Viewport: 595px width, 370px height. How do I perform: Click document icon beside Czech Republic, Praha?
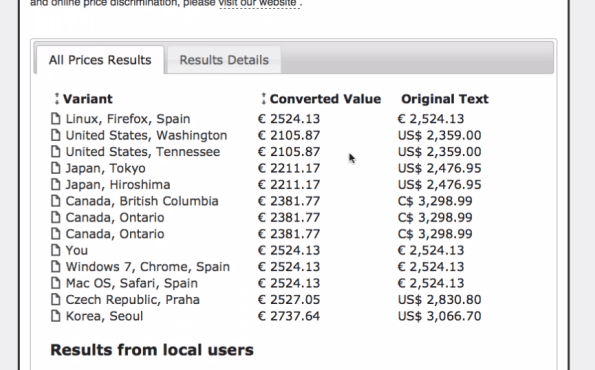[x=55, y=299]
